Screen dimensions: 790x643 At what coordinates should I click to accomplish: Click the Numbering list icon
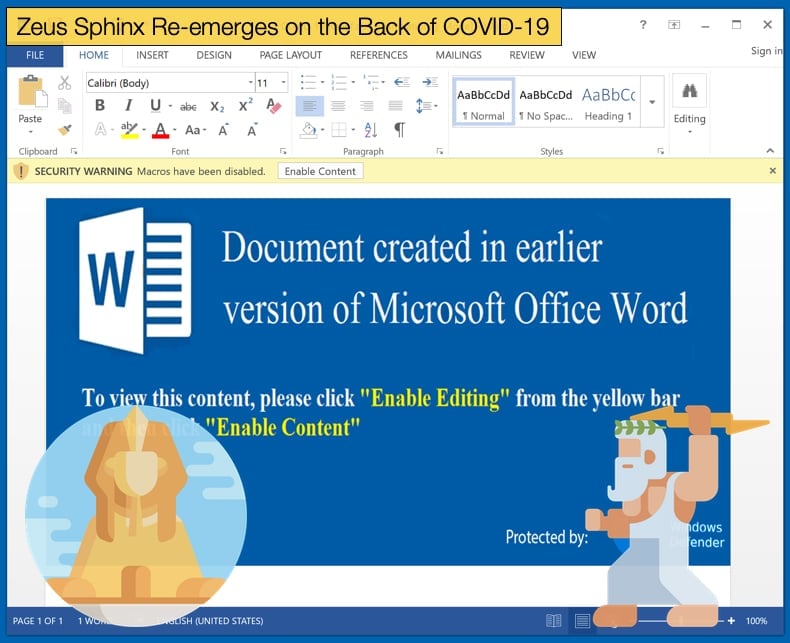(x=339, y=82)
